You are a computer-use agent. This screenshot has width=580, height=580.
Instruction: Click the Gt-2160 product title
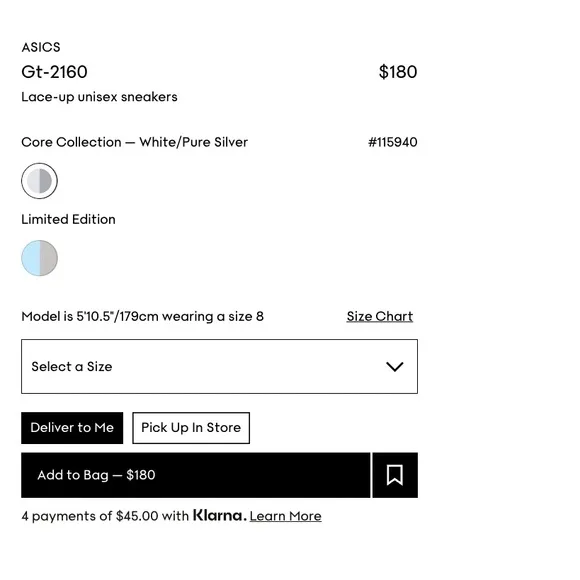coord(54,72)
